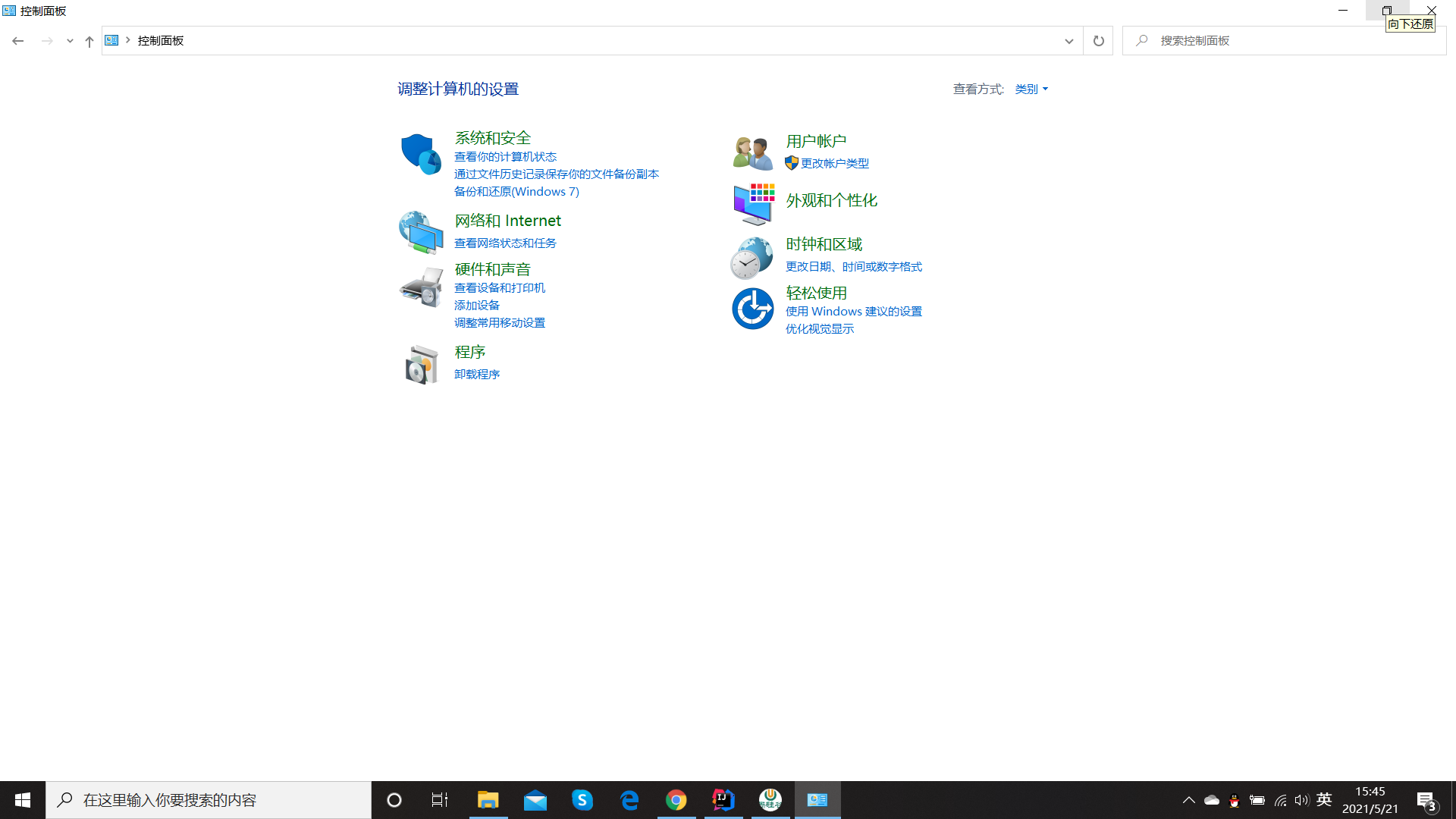This screenshot has height=819, width=1456.
Task: Switch input language via 英 indicator
Action: (1324, 799)
